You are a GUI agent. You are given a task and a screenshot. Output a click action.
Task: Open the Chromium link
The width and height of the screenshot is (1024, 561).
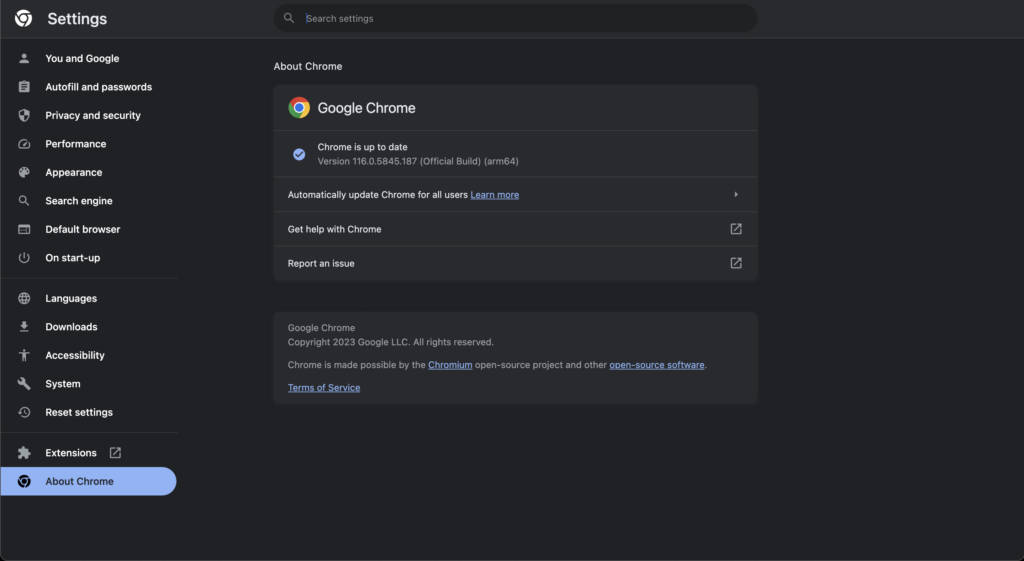tap(450, 365)
